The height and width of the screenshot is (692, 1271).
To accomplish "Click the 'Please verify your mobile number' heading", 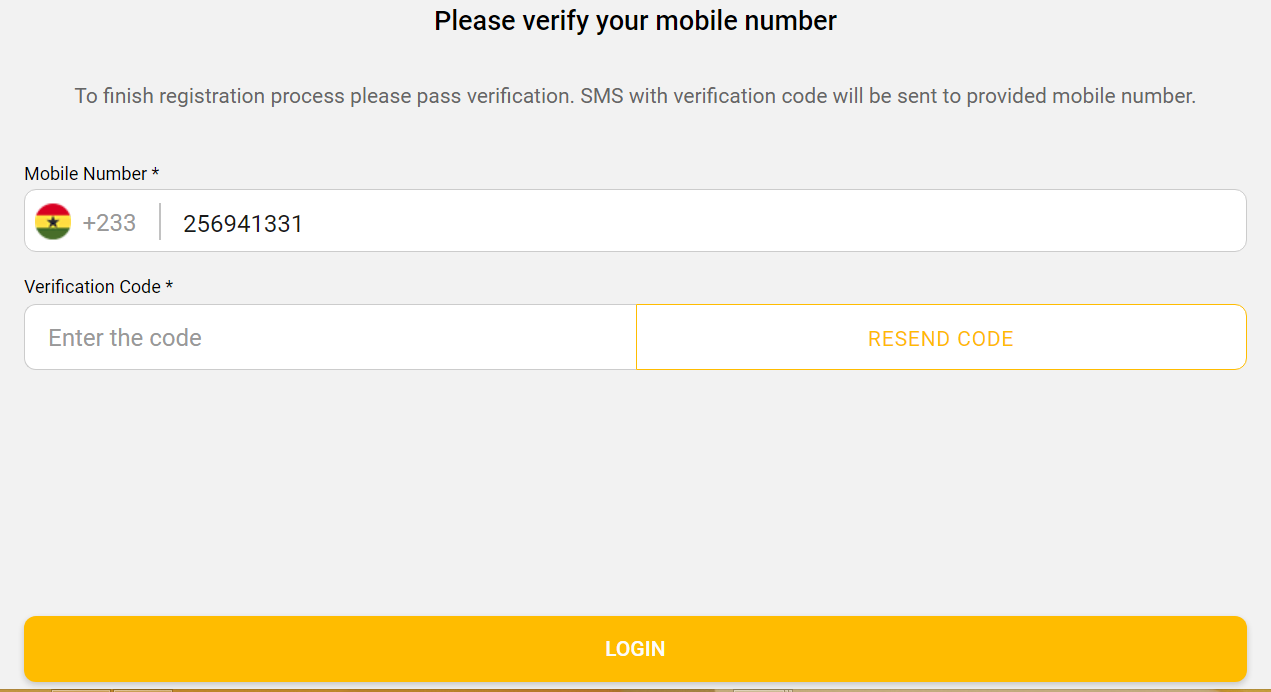I will coord(635,21).
